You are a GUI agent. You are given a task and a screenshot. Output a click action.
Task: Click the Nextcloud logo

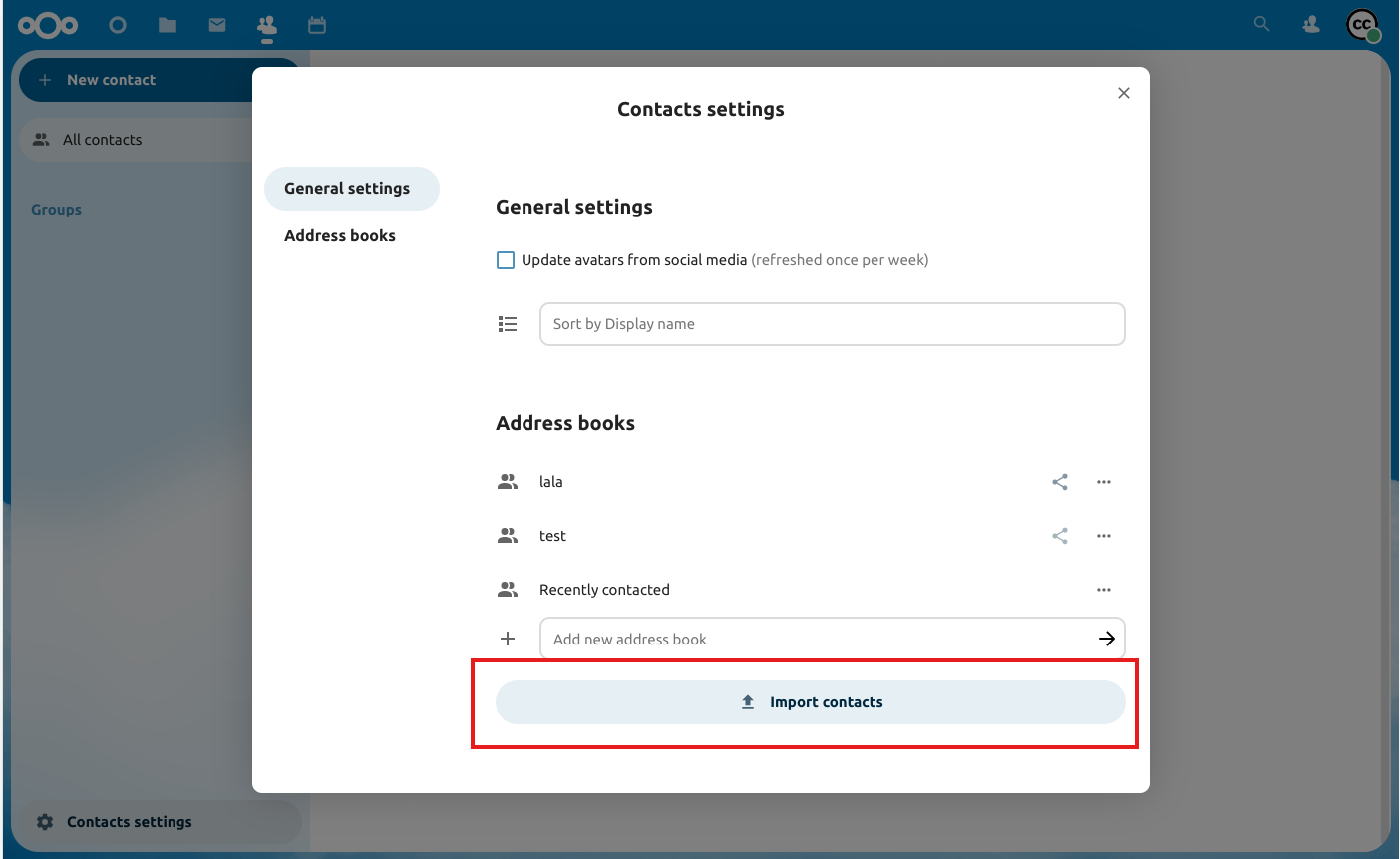tap(48, 25)
